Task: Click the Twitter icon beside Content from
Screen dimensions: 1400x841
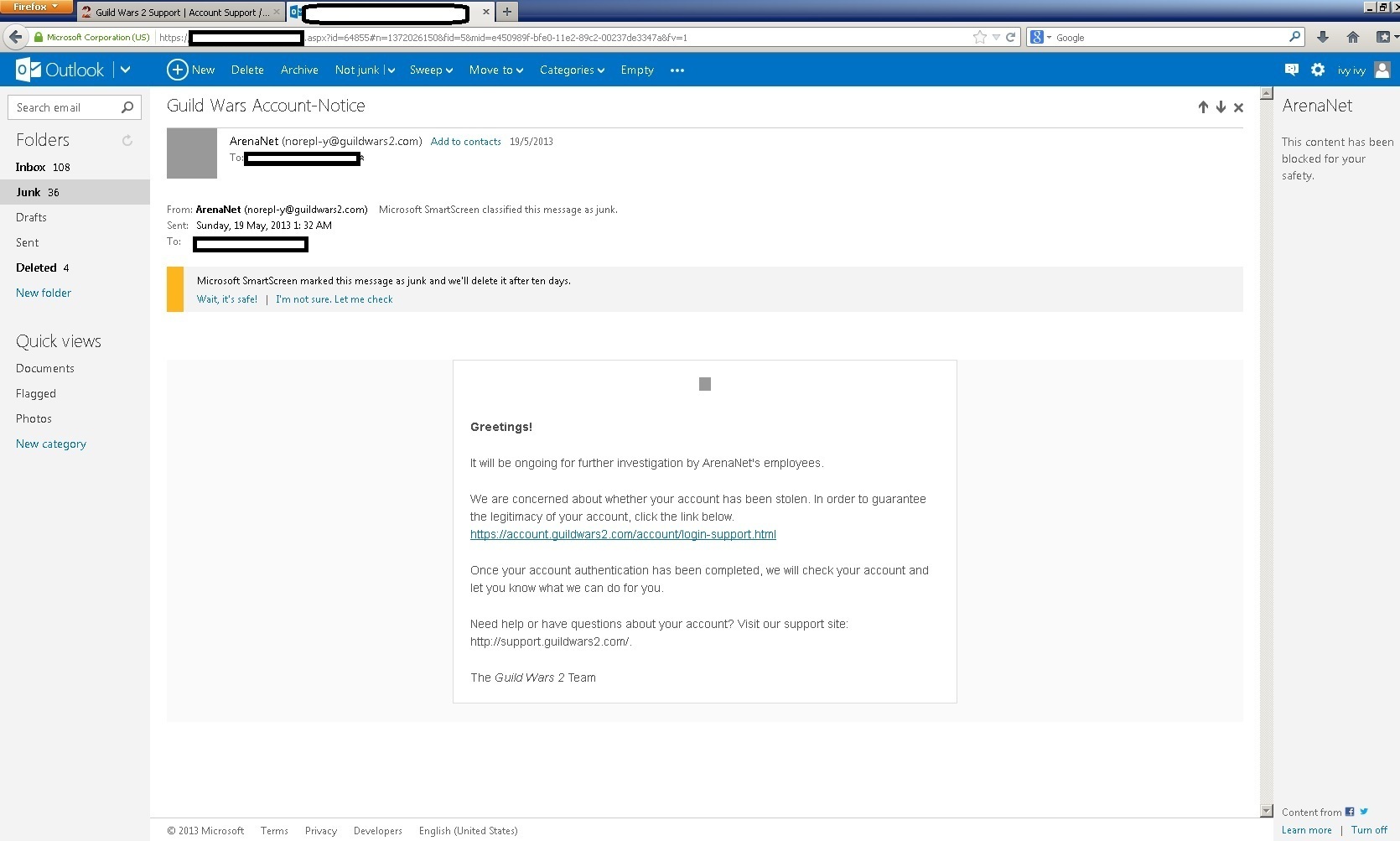Action: (x=1364, y=812)
